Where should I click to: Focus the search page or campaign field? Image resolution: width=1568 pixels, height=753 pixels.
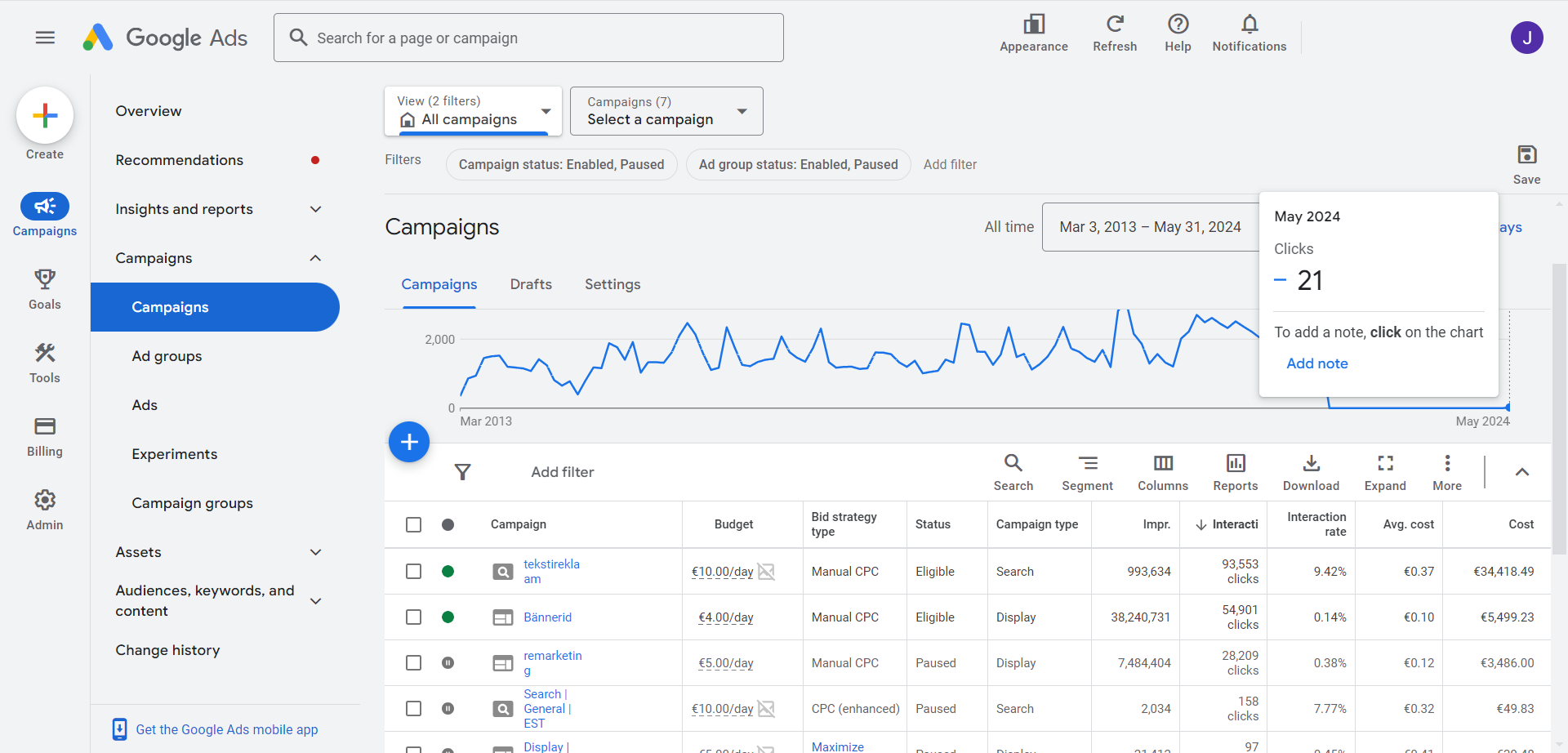(528, 38)
